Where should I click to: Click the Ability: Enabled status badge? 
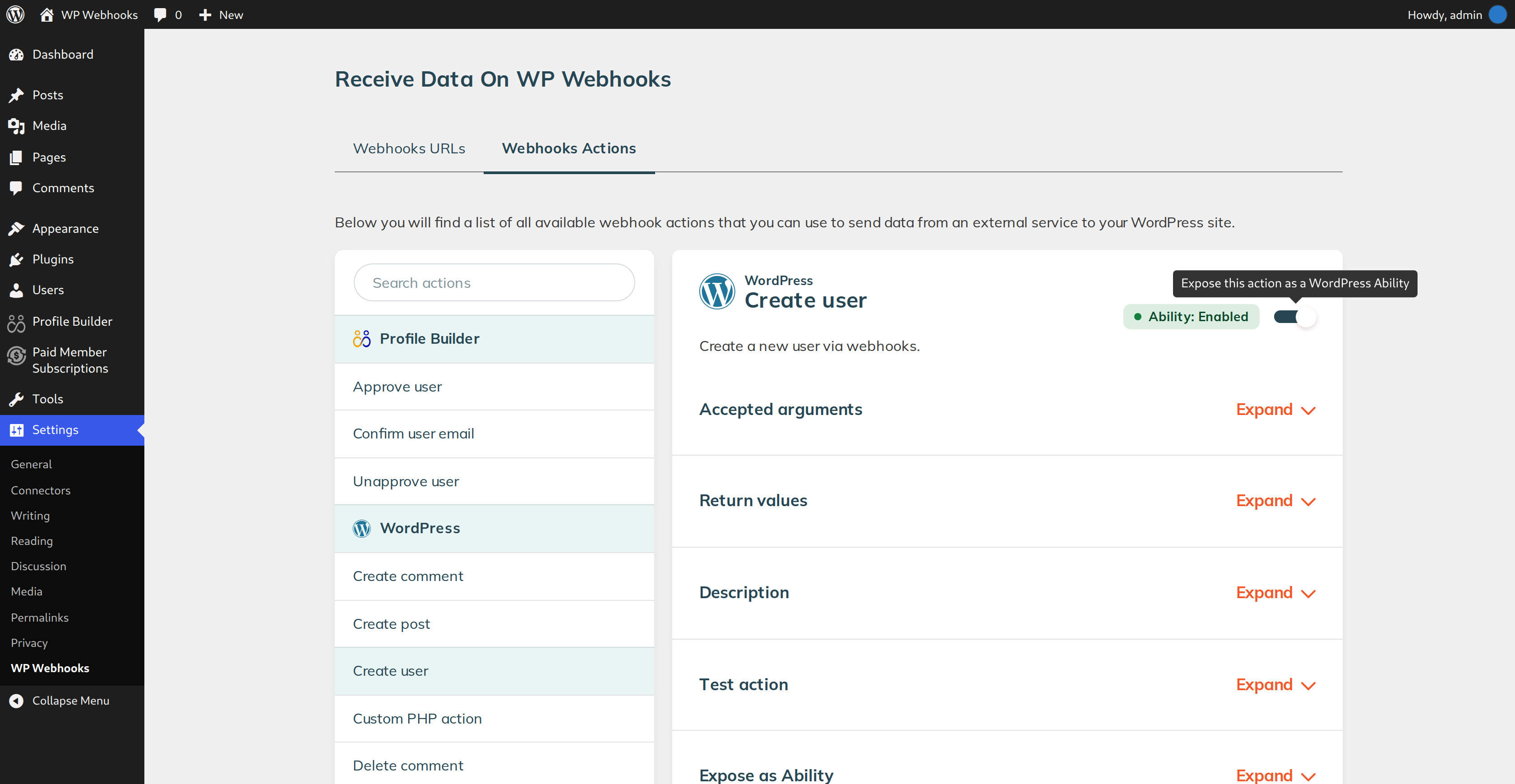[1191, 316]
